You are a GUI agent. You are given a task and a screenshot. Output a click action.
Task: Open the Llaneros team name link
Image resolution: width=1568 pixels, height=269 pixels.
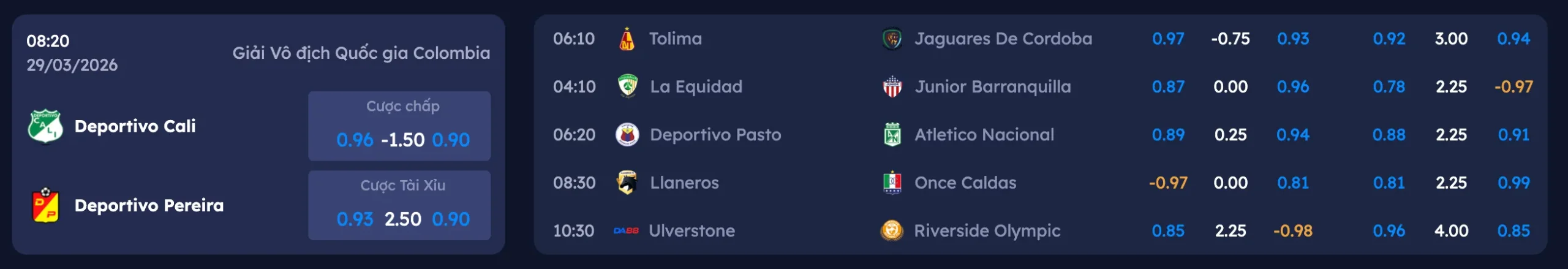(x=684, y=183)
